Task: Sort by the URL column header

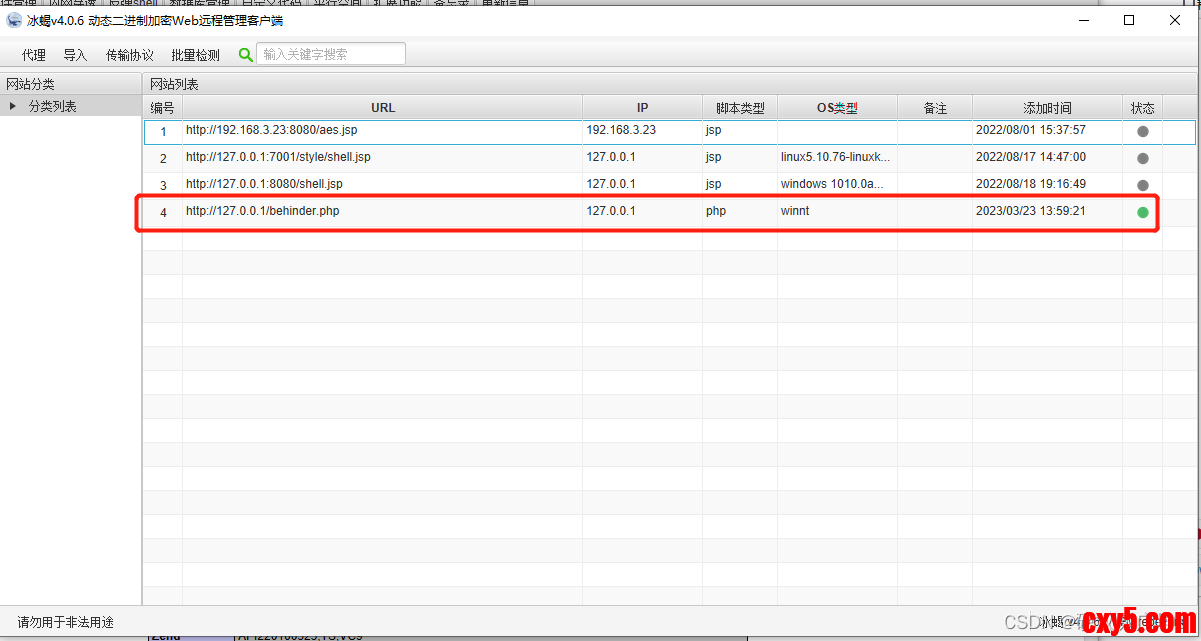Action: pos(382,108)
